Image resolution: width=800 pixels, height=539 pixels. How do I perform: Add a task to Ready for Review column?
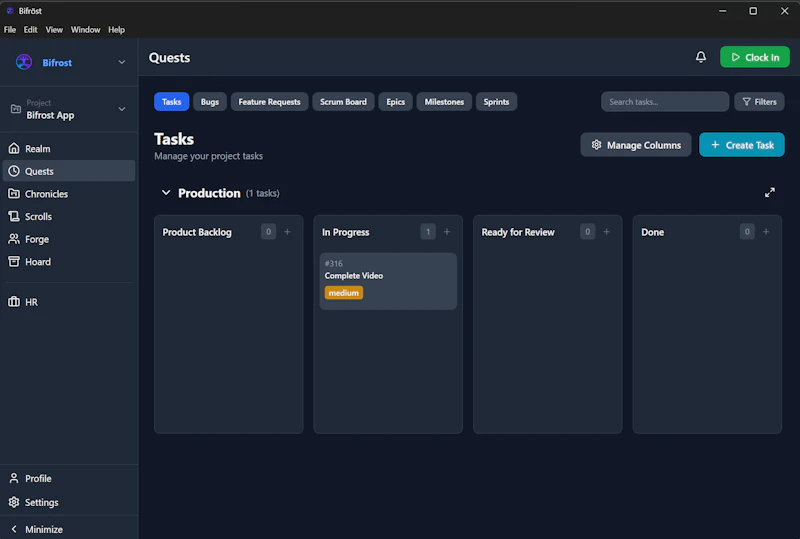click(x=607, y=232)
